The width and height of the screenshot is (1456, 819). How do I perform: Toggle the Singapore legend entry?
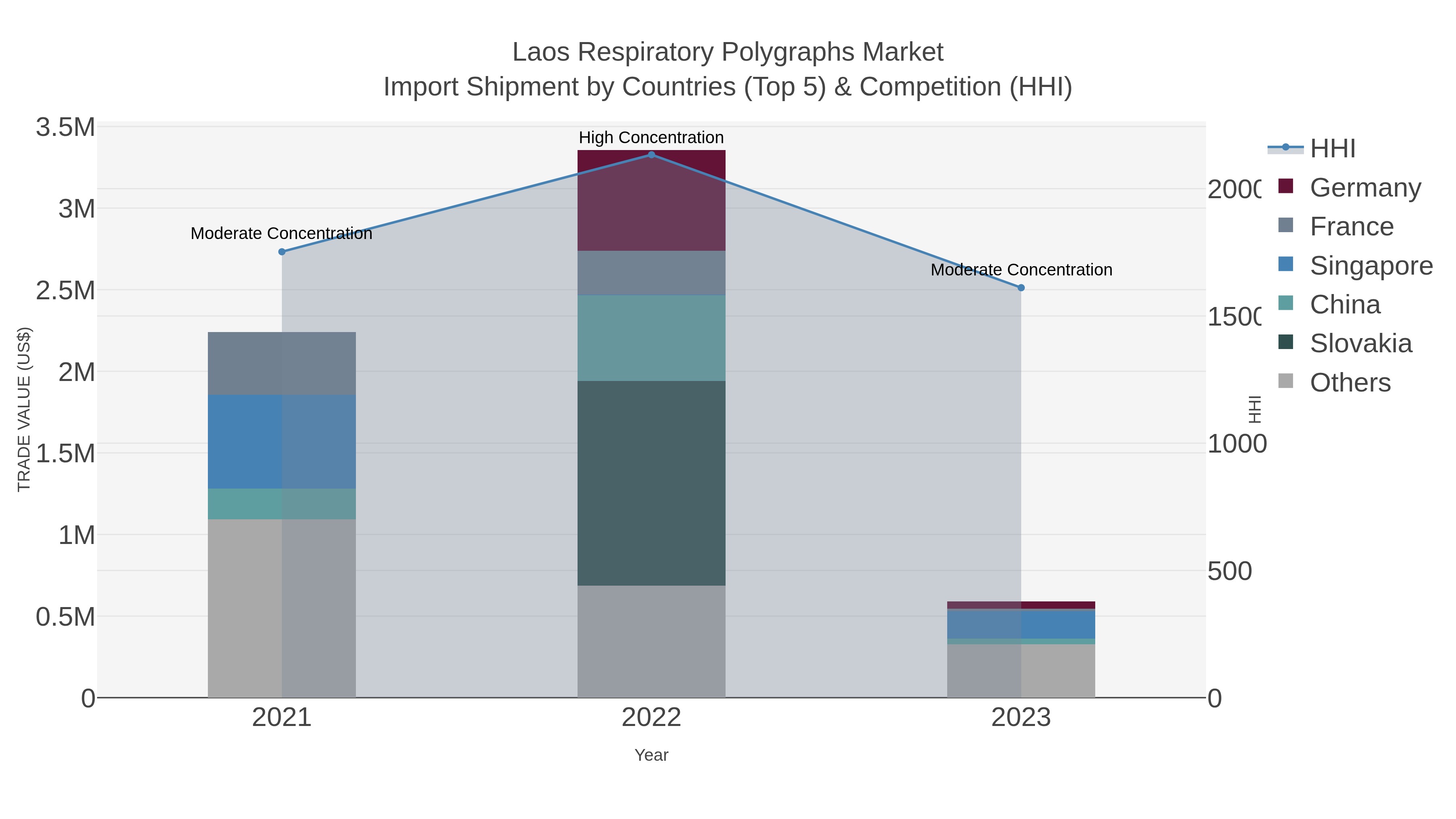(x=1355, y=266)
